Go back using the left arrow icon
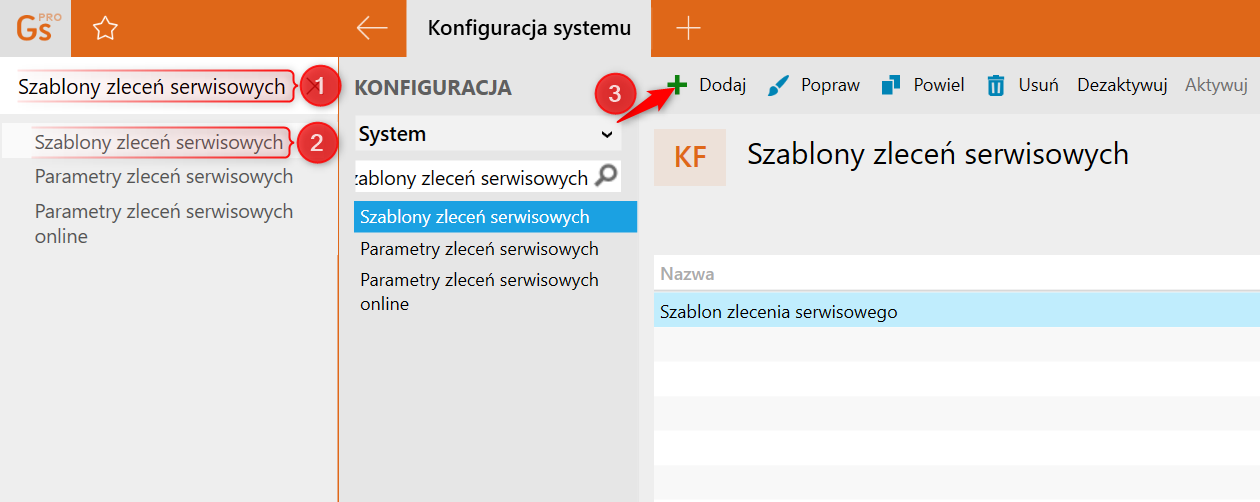This screenshot has width=1260, height=502. pos(372,28)
